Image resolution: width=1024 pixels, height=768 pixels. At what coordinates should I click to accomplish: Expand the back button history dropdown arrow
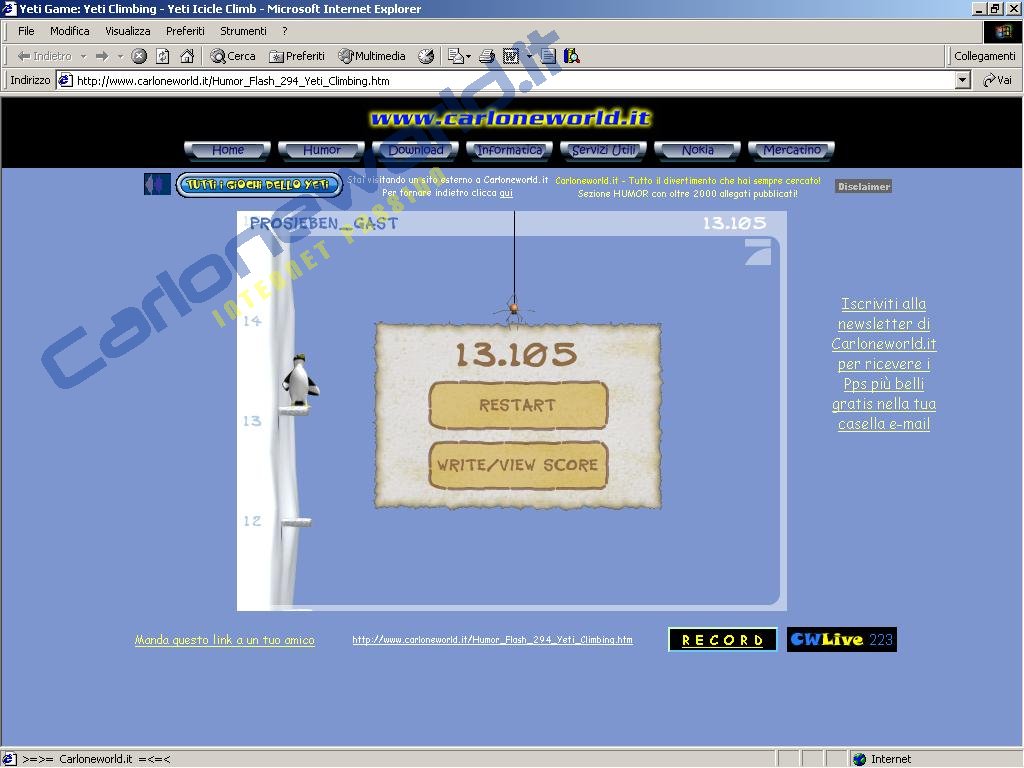[x=83, y=56]
